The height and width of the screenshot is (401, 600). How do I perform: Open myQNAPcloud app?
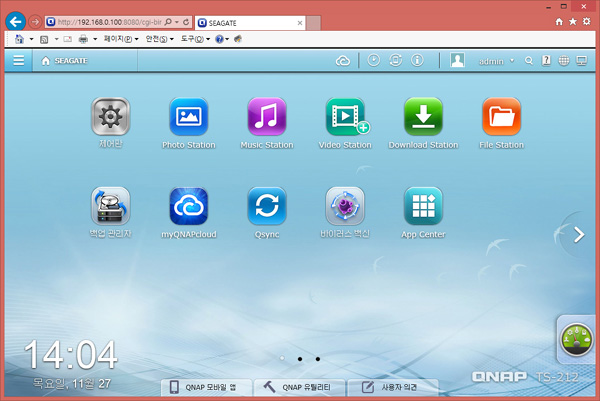point(188,207)
